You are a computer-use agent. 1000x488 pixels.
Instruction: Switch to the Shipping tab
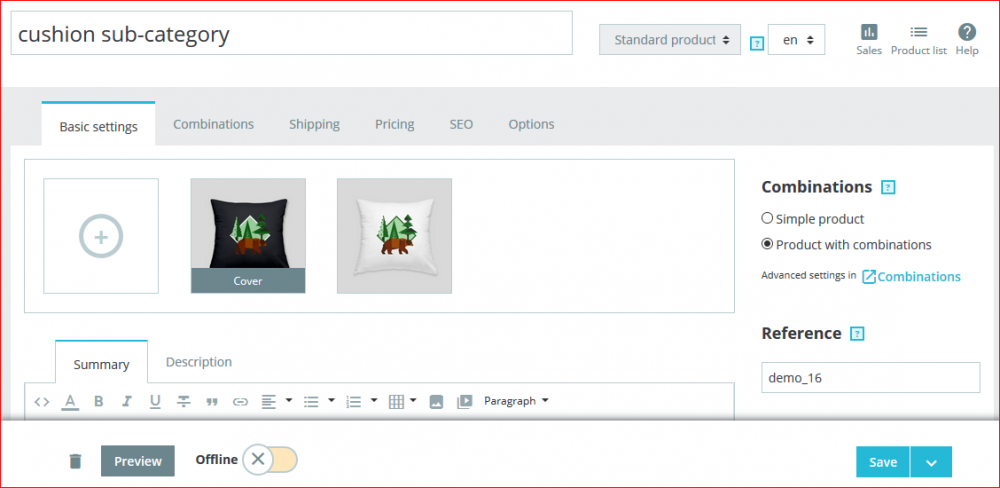pyautogui.click(x=314, y=124)
